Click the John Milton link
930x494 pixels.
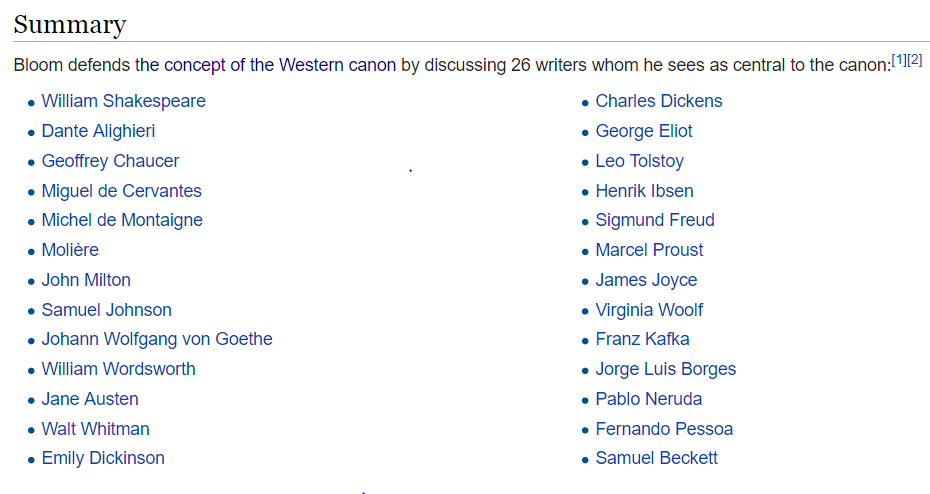pyautogui.click(x=86, y=280)
